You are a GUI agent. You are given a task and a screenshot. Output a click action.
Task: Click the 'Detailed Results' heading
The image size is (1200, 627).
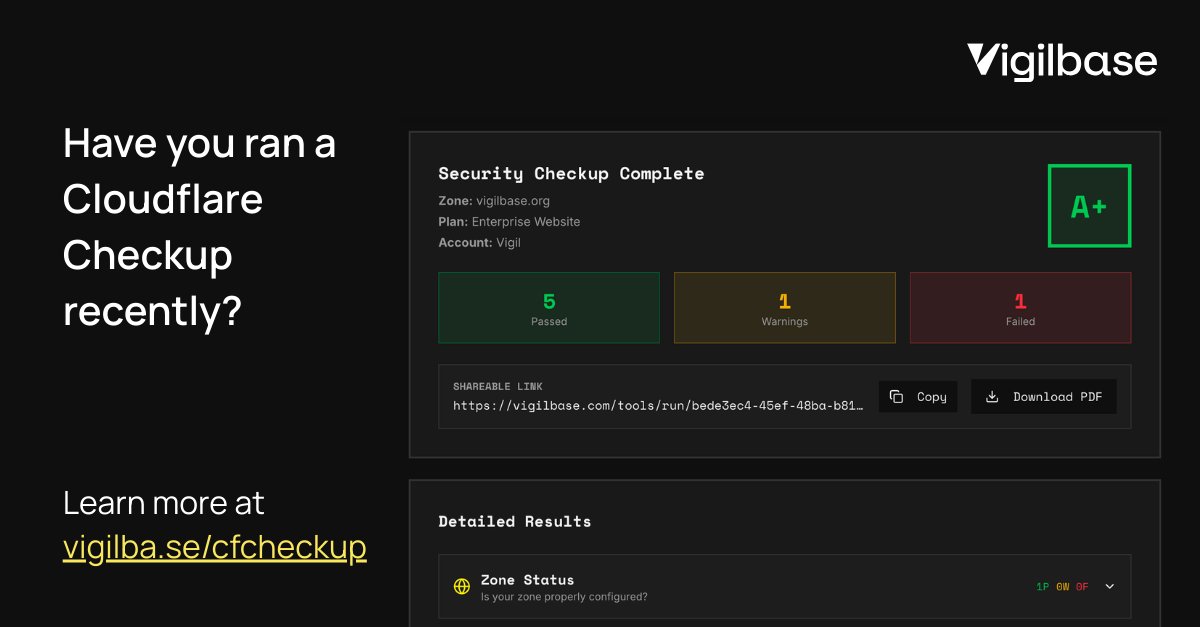[515, 522]
